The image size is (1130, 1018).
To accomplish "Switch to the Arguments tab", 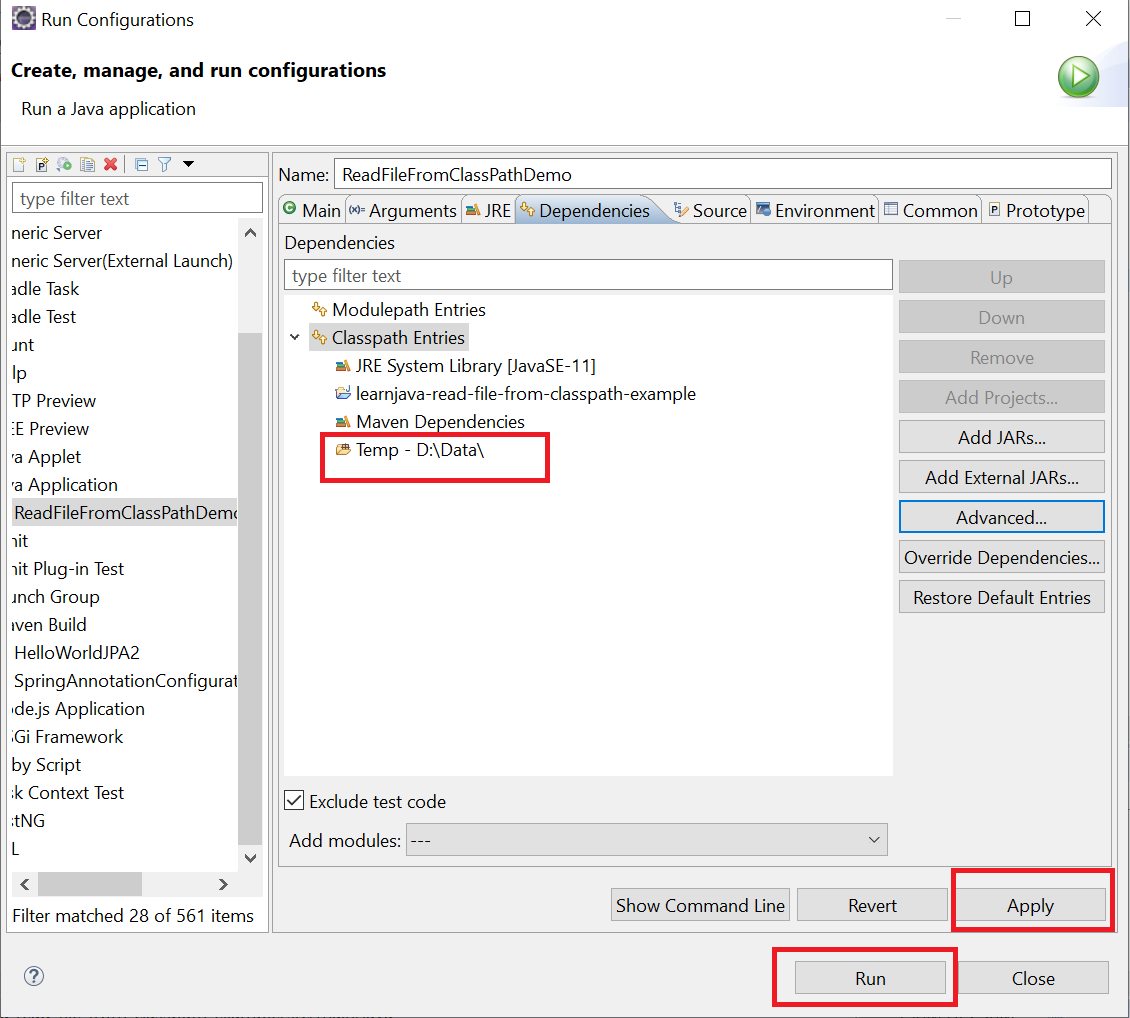I will (402, 211).
